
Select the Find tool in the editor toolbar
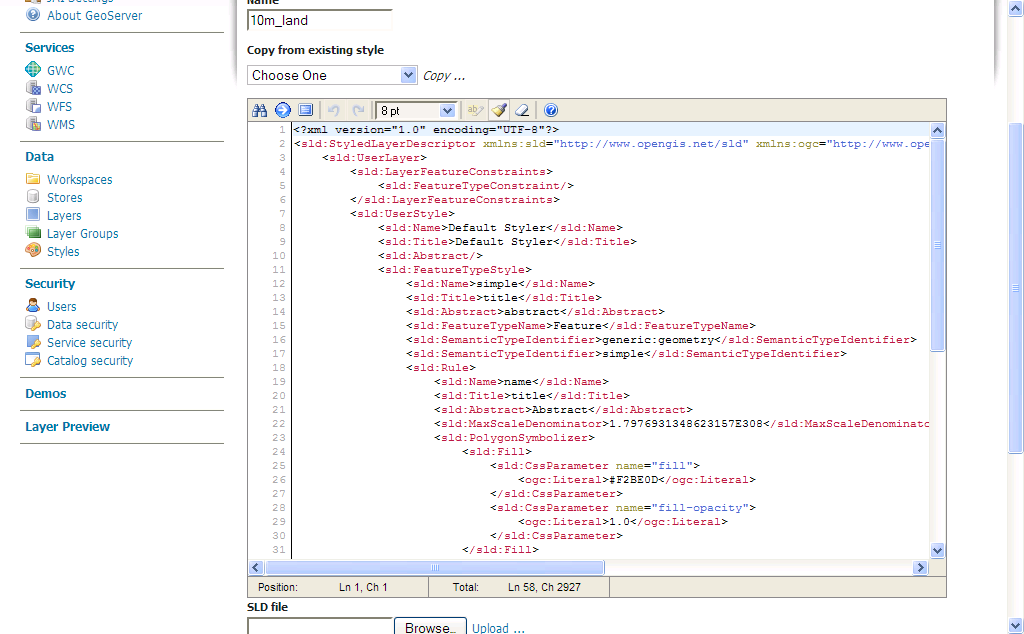point(261,110)
